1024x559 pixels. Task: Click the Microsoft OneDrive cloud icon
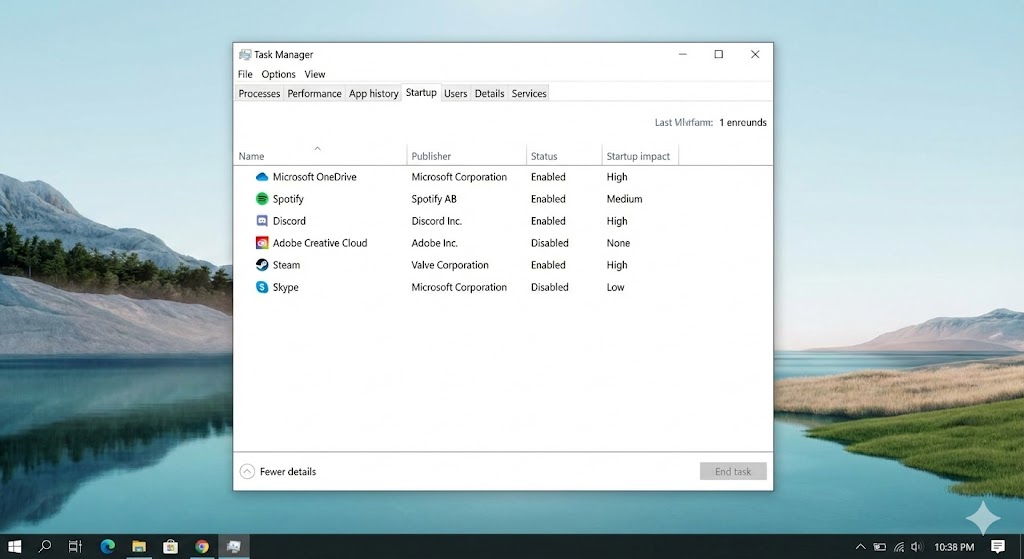click(x=262, y=177)
